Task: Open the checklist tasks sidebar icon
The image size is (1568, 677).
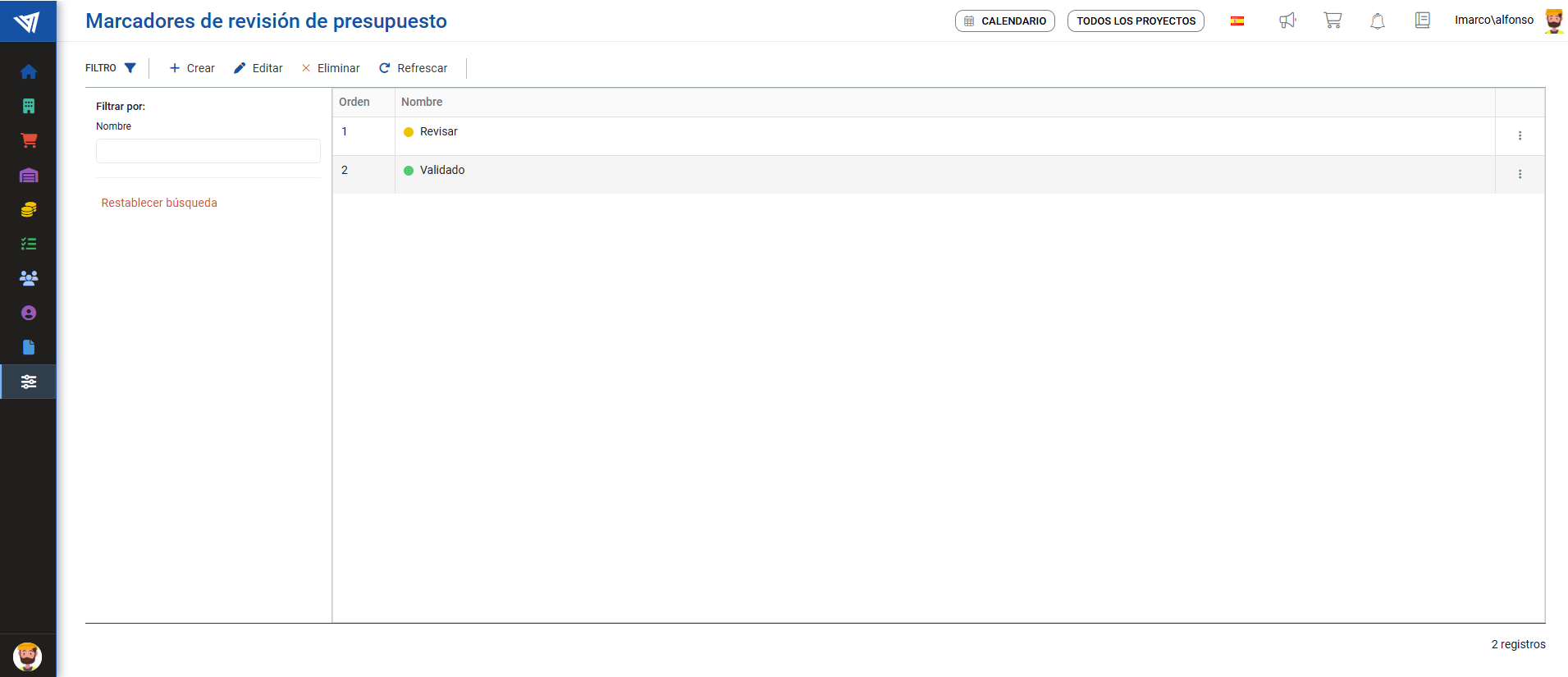Action: 29,244
